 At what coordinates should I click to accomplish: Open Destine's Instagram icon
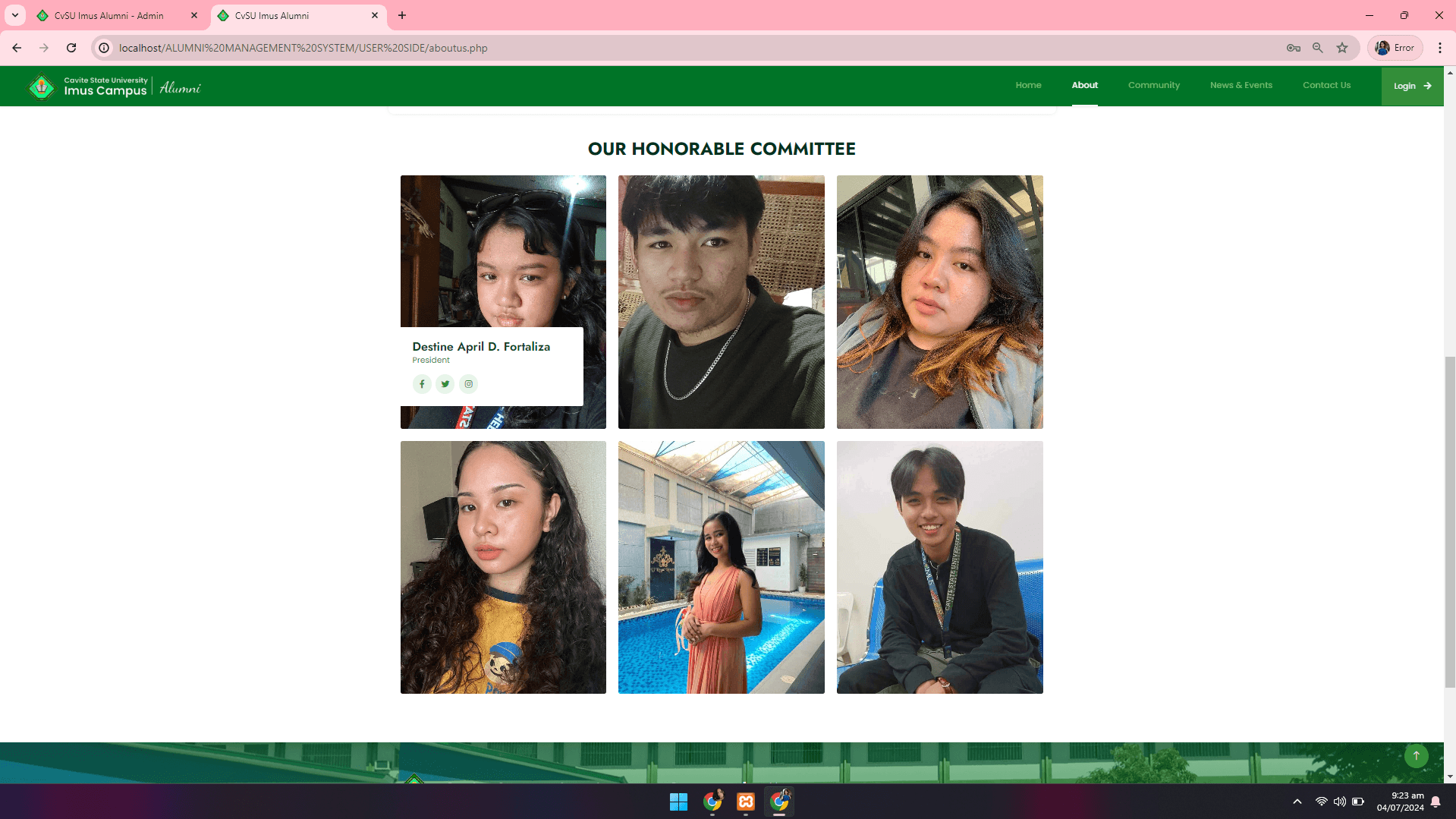(469, 384)
